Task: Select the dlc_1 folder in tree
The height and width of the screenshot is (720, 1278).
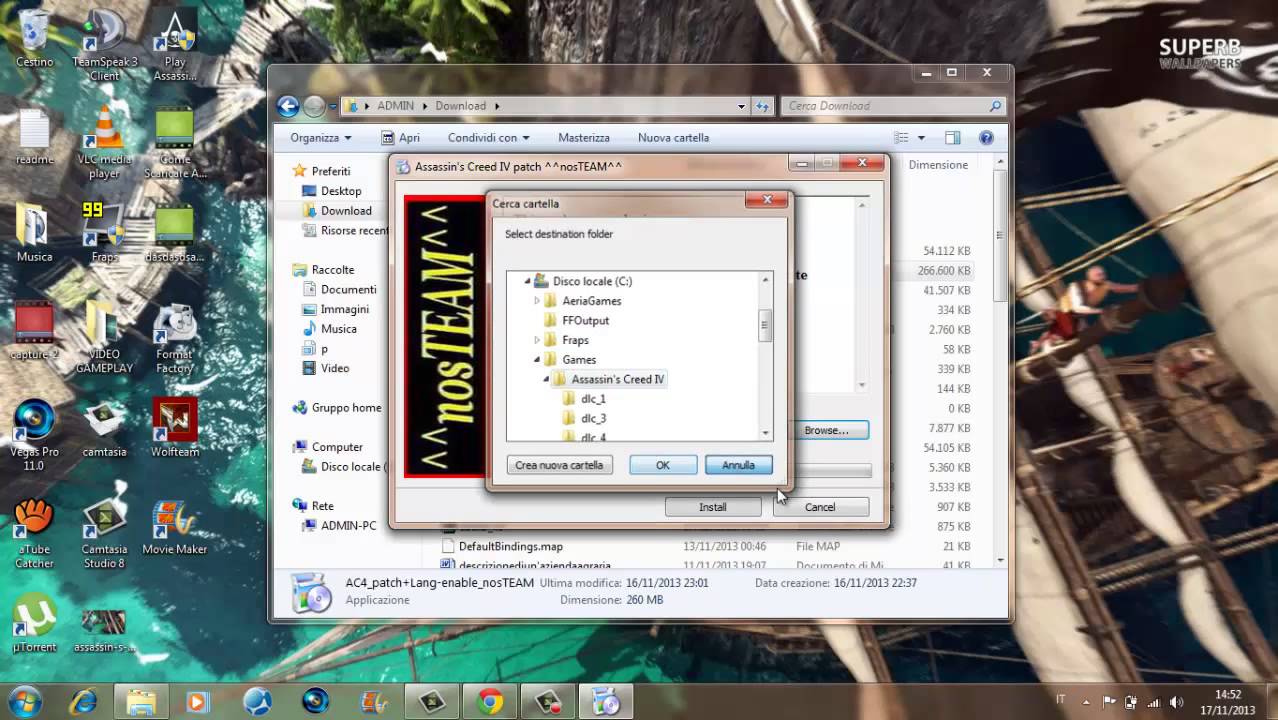Action: [x=593, y=399]
